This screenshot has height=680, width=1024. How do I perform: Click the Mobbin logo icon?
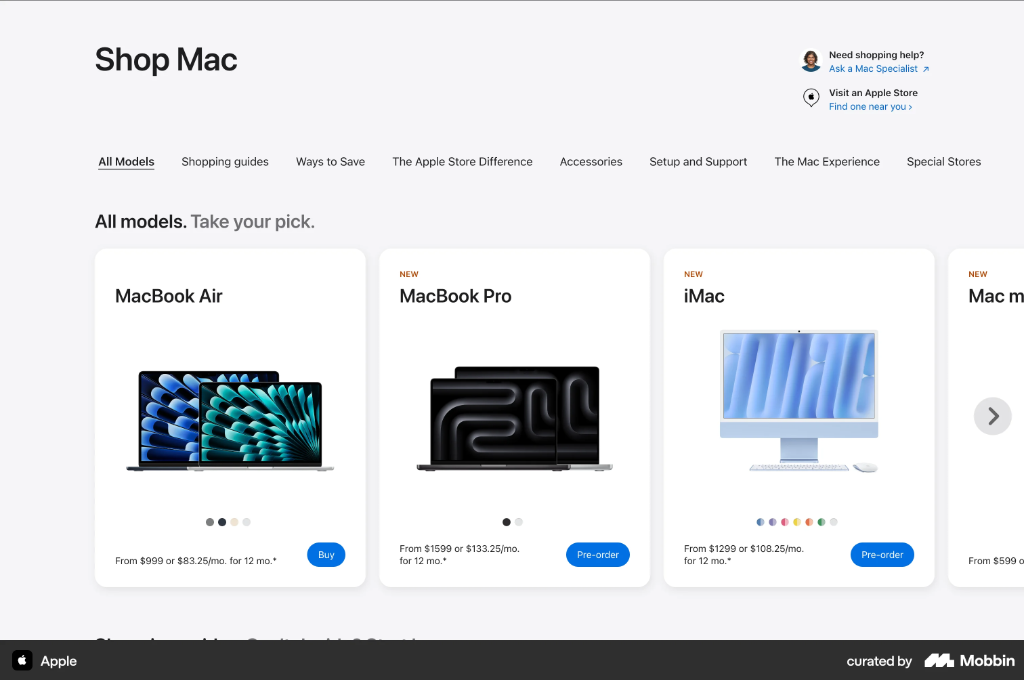(938, 660)
